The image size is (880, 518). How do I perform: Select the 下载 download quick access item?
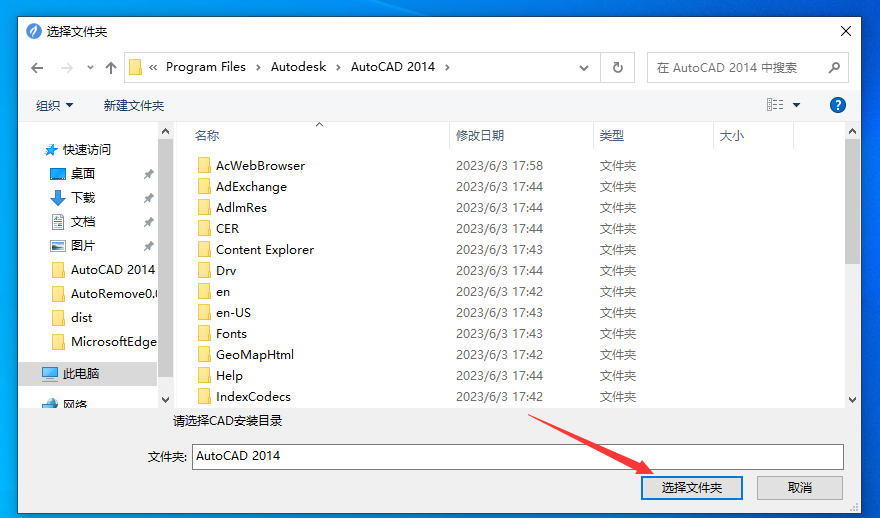pyautogui.click(x=83, y=198)
